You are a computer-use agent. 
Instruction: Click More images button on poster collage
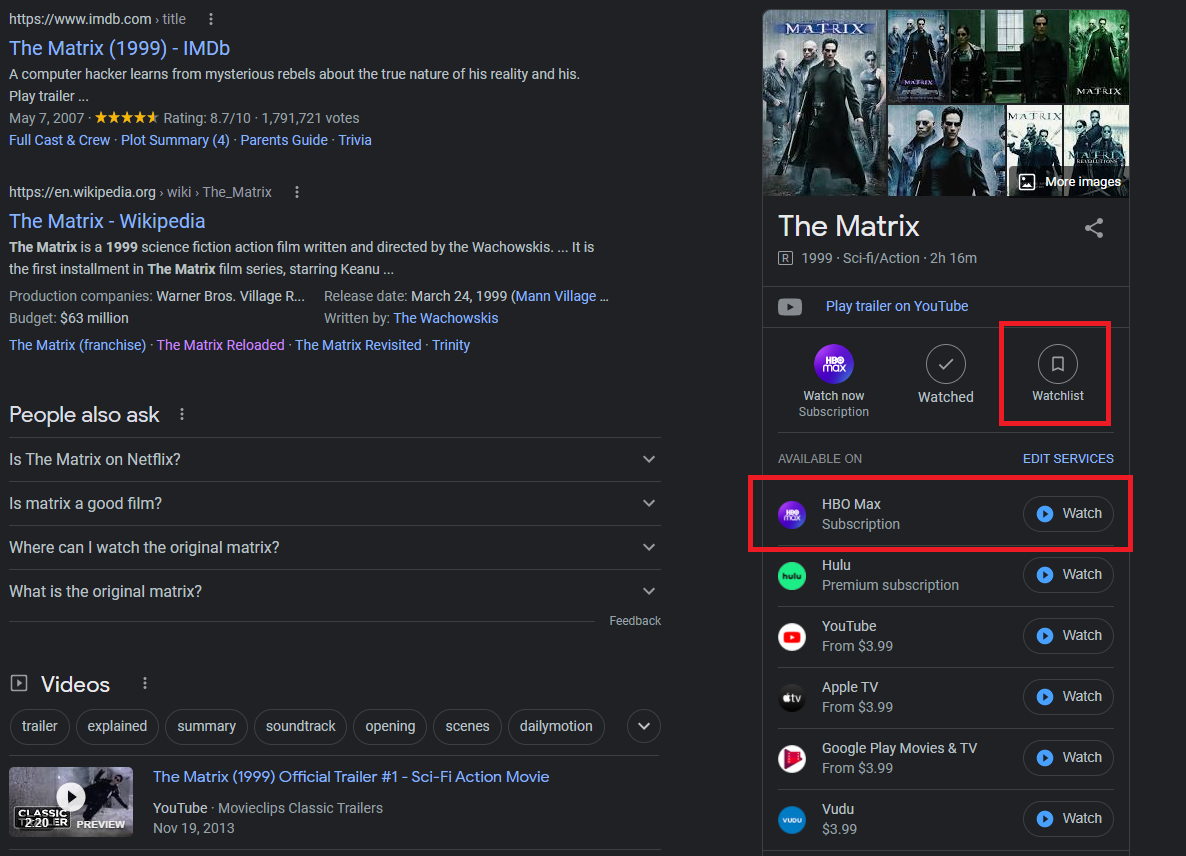click(x=1070, y=182)
